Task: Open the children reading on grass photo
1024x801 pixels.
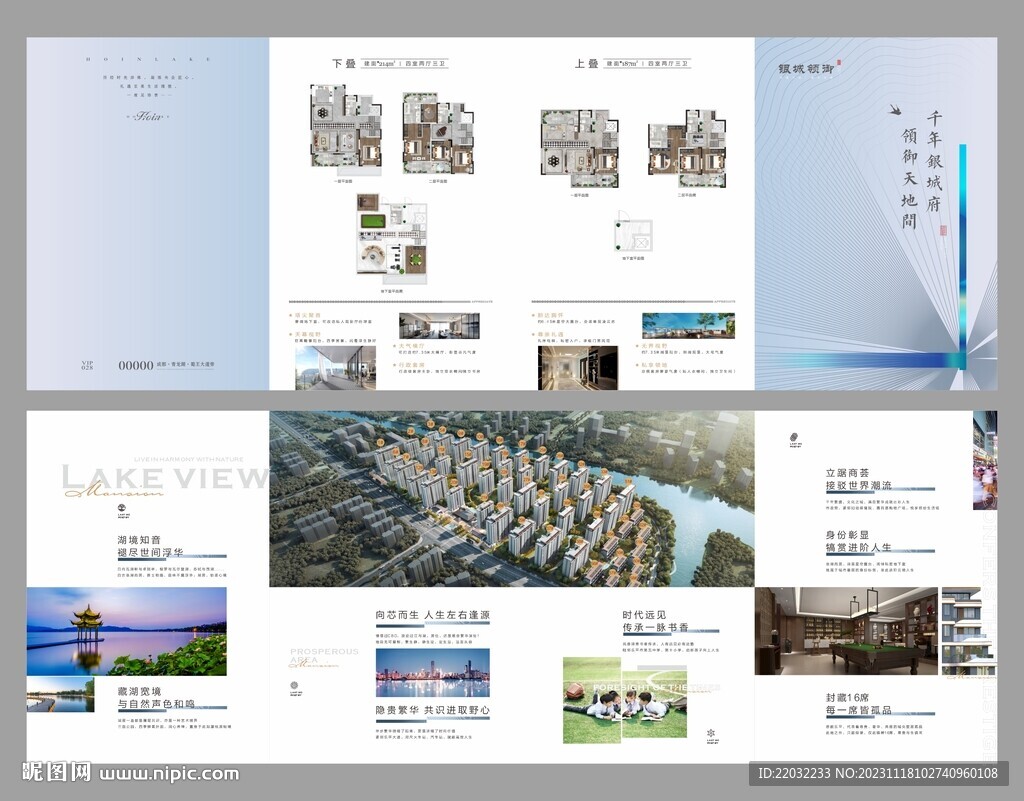Action: click(x=625, y=700)
